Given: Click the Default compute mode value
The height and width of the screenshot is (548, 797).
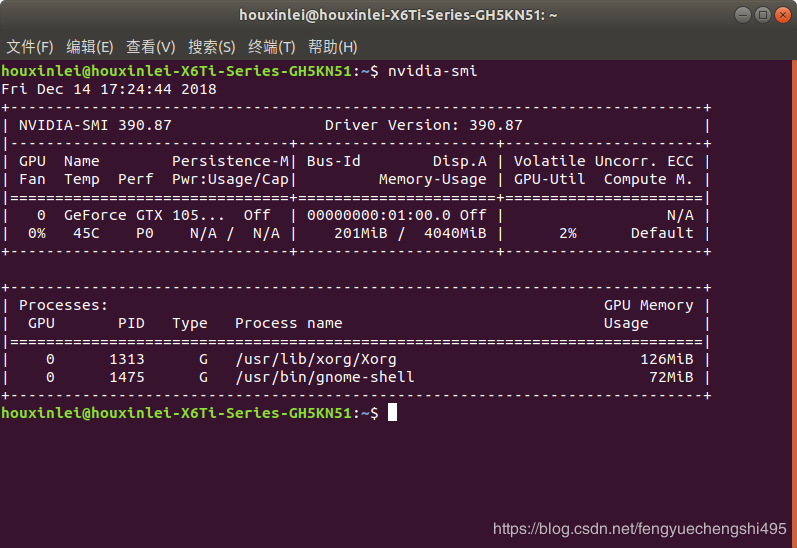Looking at the screenshot, I should point(662,233).
